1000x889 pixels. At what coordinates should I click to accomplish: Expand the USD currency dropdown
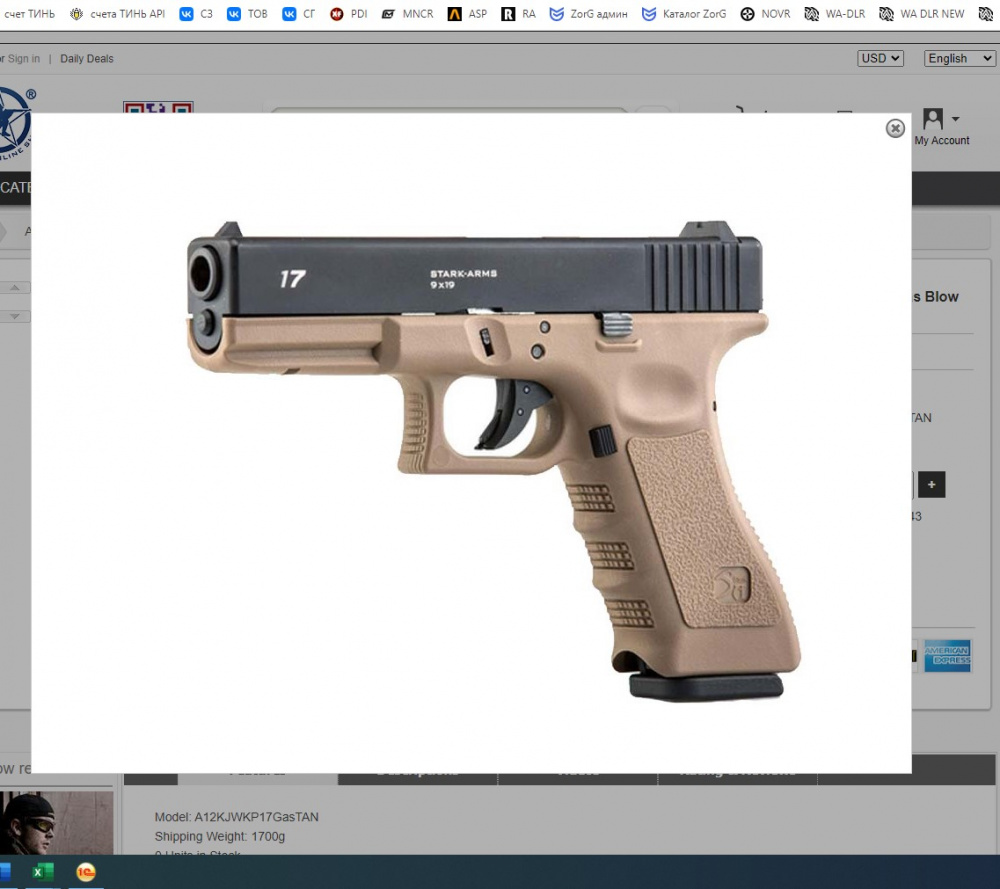point(880,59)
